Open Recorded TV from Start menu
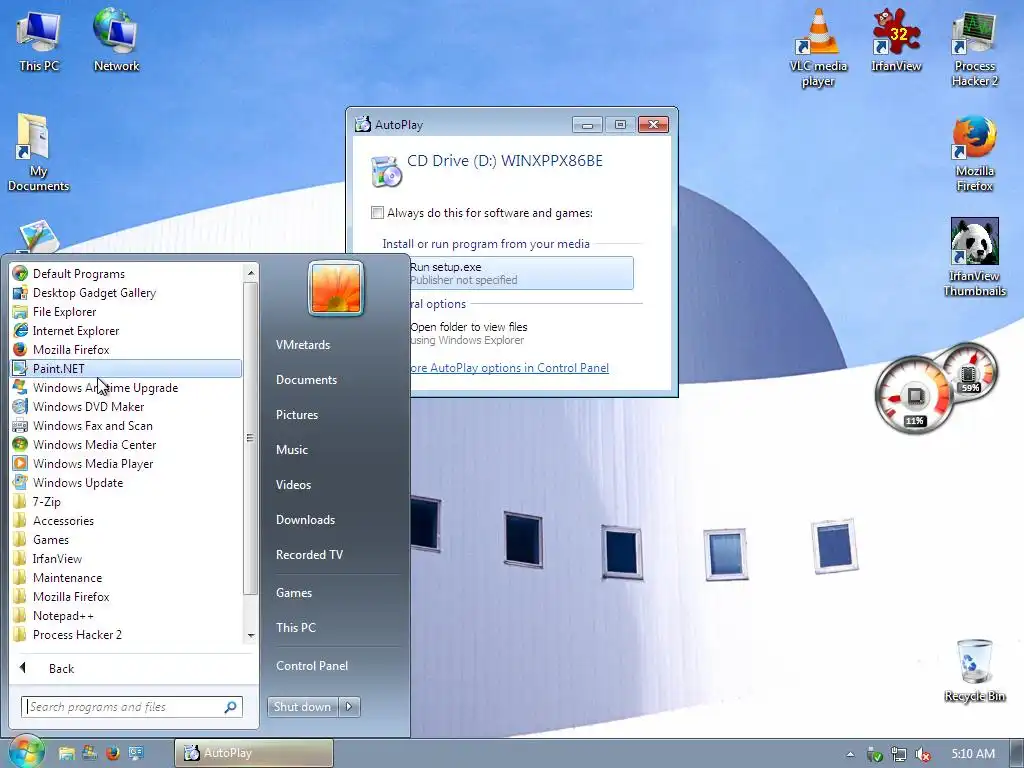The width and height of the screenshot is (1024, 768). pos(310,554)
